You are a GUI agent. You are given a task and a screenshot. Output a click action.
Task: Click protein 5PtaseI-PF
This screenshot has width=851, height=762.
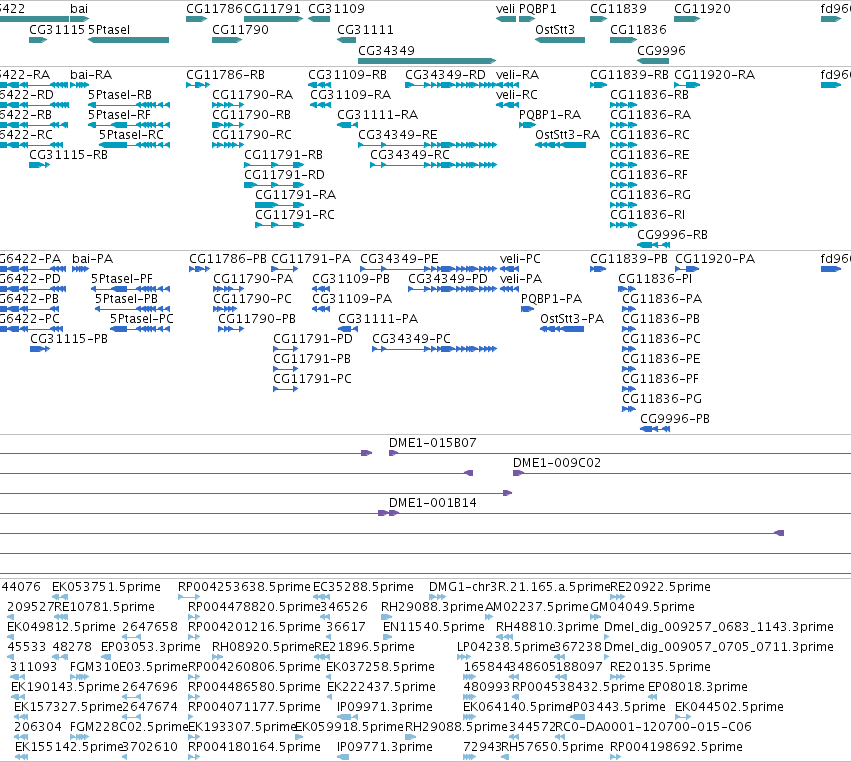point(122,278)
